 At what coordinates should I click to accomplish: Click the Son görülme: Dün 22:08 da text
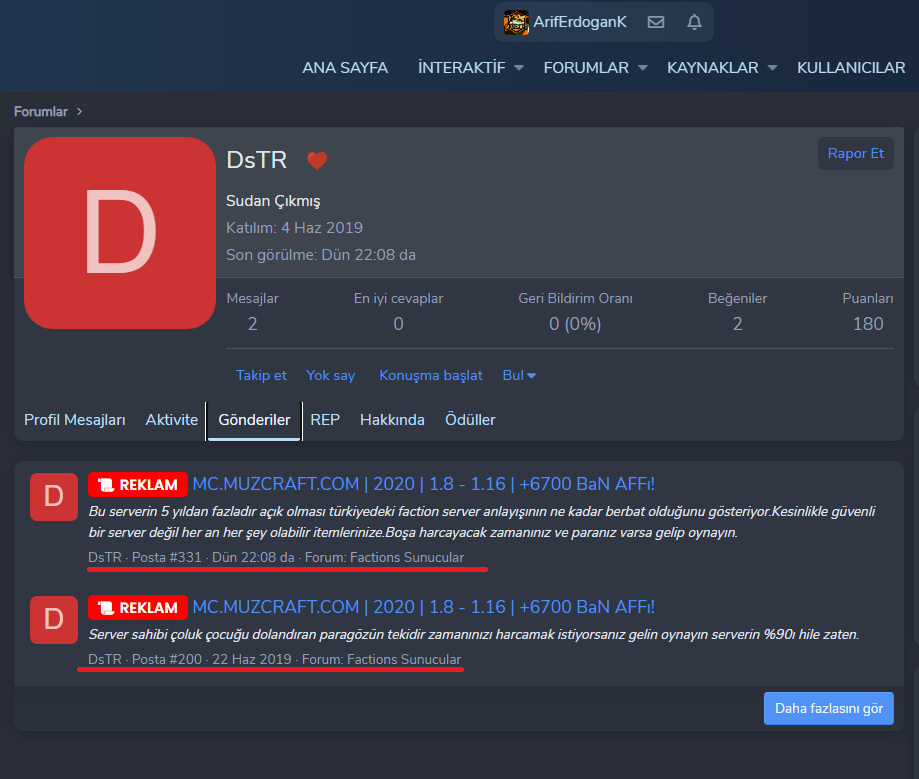321,255
